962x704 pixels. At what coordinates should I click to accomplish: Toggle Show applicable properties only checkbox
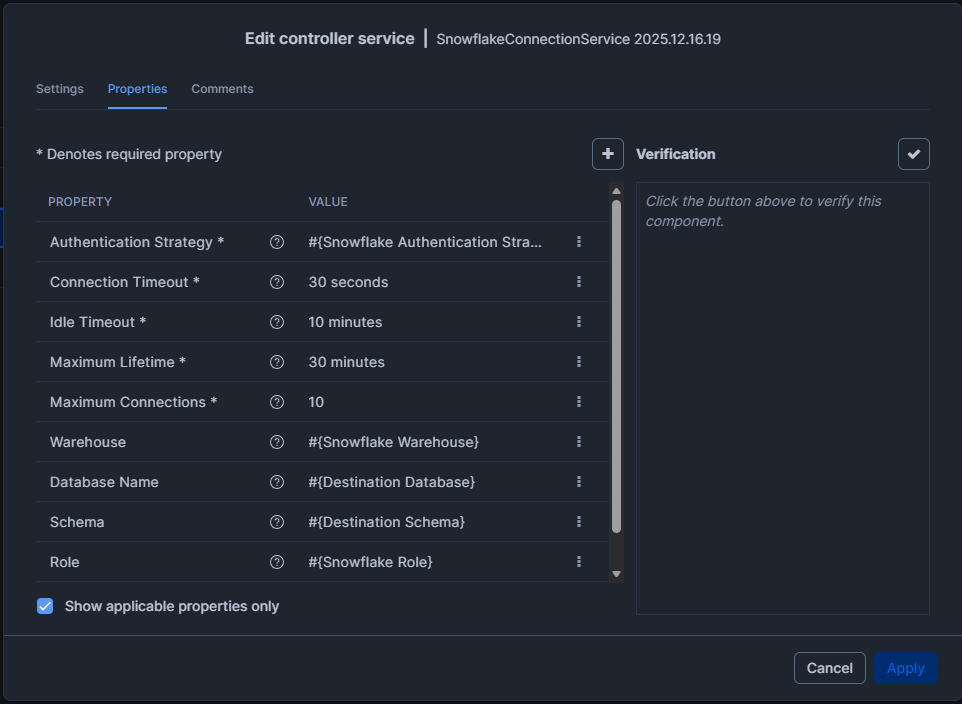[45, 606]
